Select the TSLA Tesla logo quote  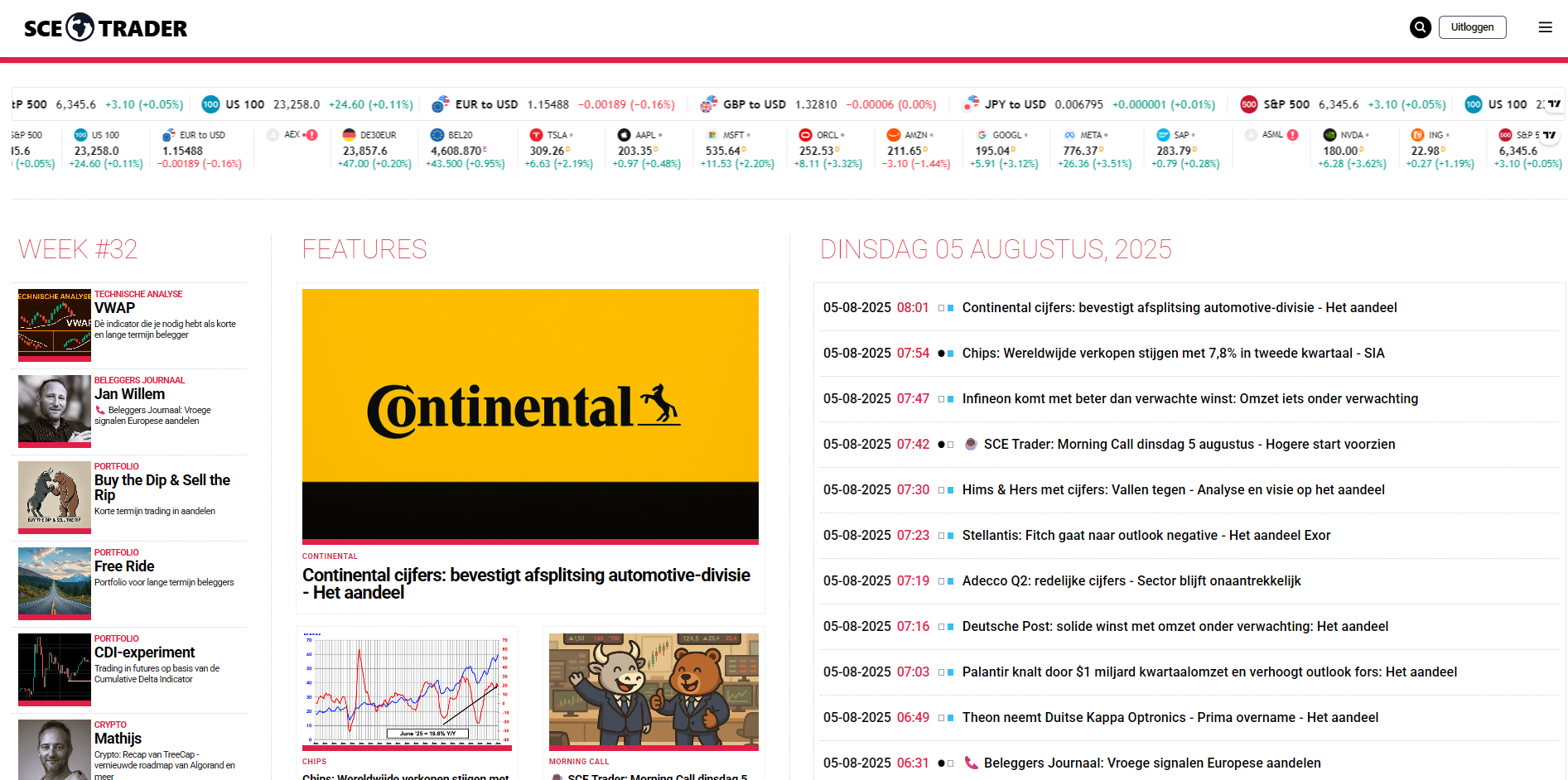click(559, 149)
